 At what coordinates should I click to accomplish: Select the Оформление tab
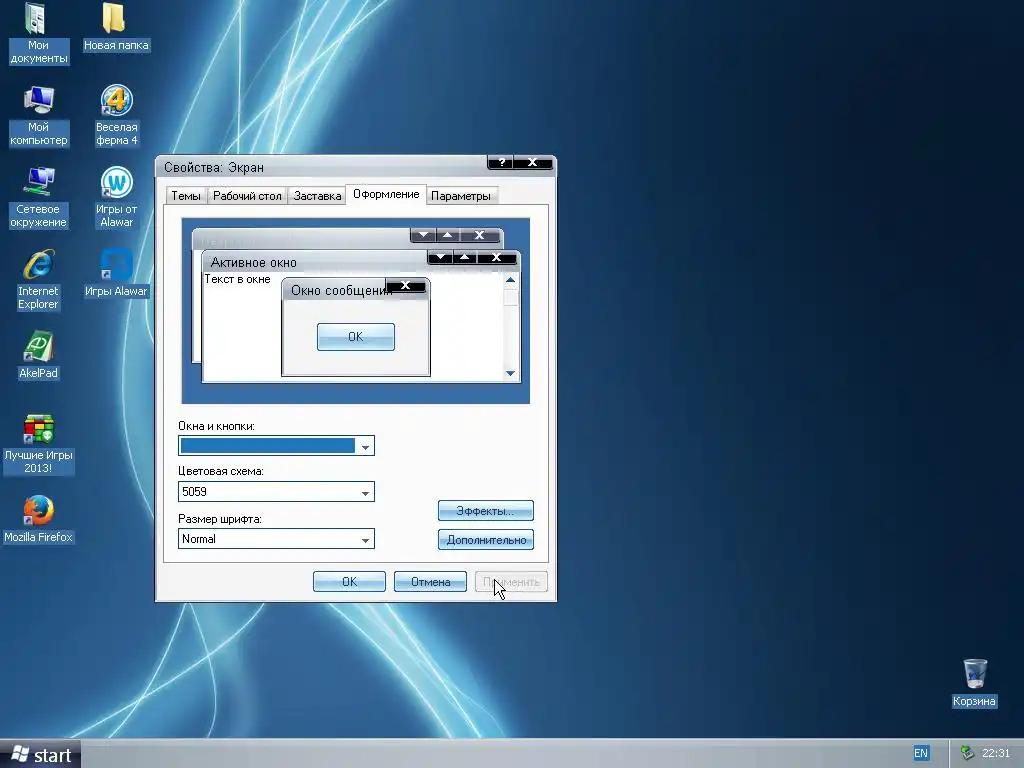coord(386,194)
